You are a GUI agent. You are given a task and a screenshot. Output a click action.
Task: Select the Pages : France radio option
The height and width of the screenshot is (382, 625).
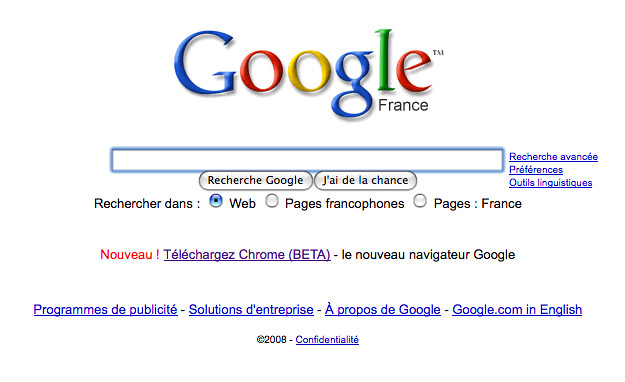tap(420, 201)
